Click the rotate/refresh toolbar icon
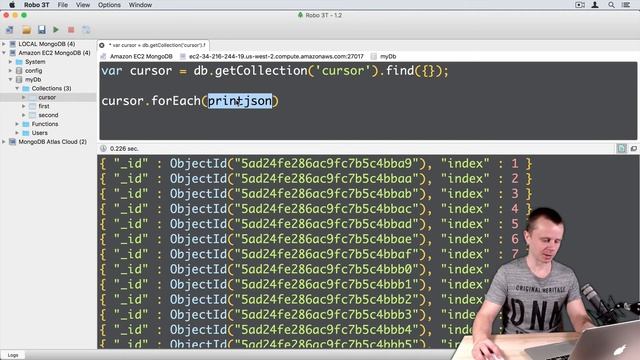 (x=86, y=30)
